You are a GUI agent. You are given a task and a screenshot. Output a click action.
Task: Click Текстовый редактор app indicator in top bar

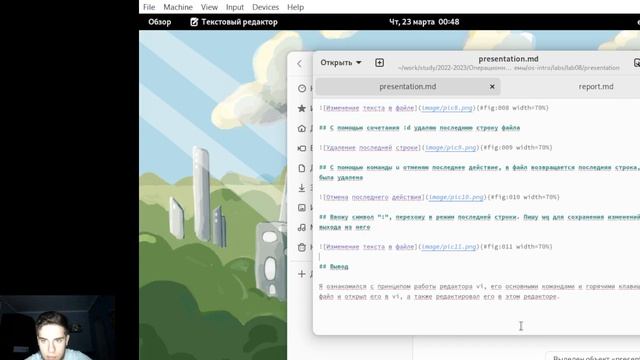pos(234,22)
